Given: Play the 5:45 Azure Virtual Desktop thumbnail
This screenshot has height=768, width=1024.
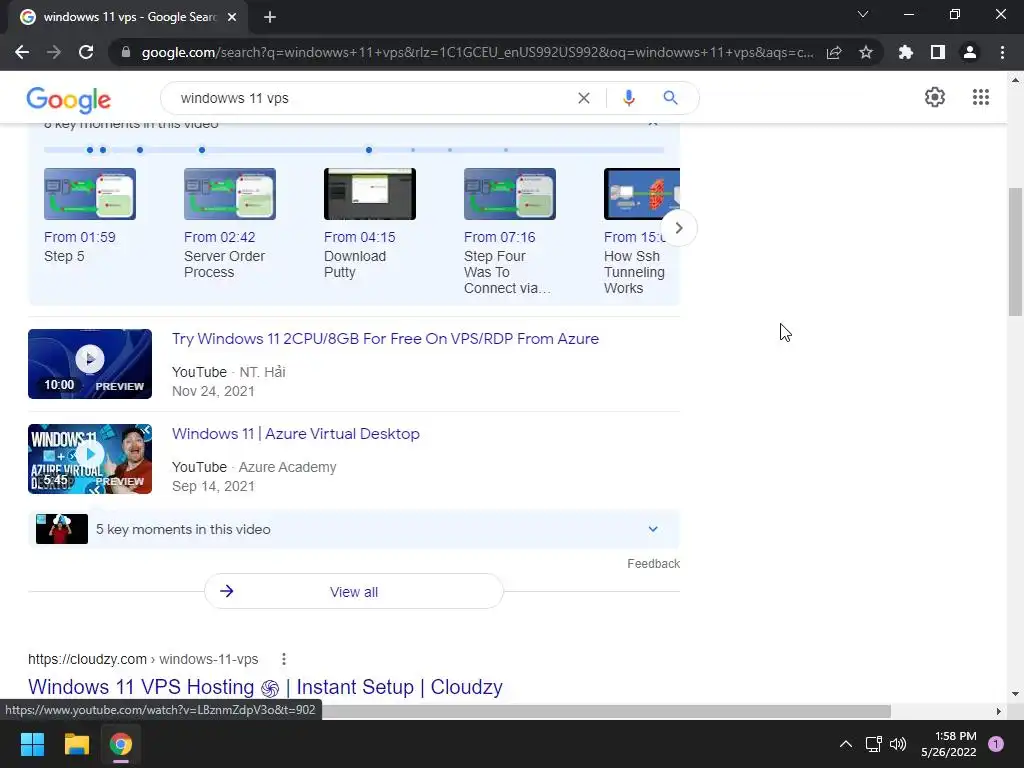Looking at the screenshot, I should click(x=90, y=458).
